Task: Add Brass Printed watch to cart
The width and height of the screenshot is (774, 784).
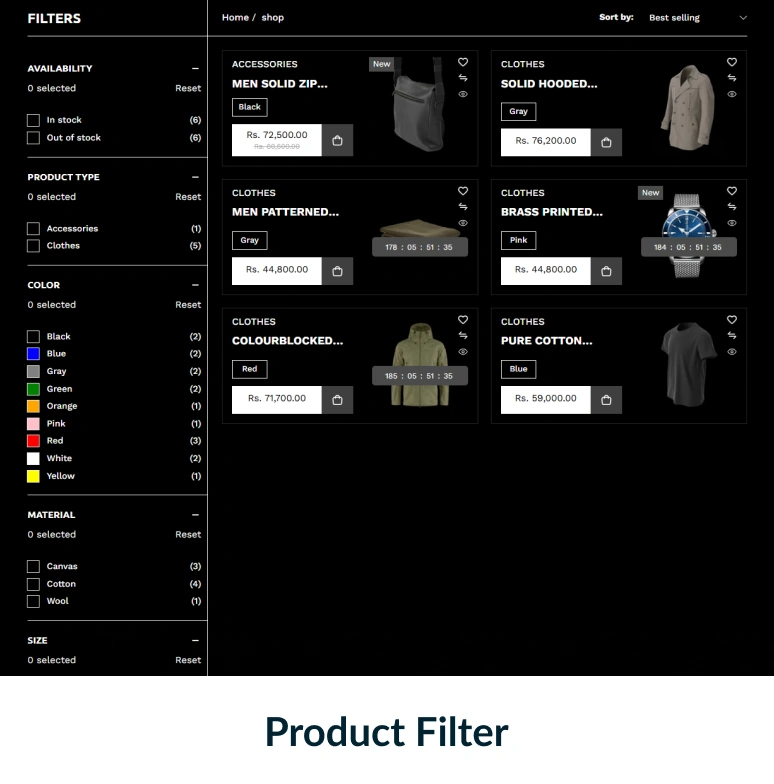Action: 606,271
